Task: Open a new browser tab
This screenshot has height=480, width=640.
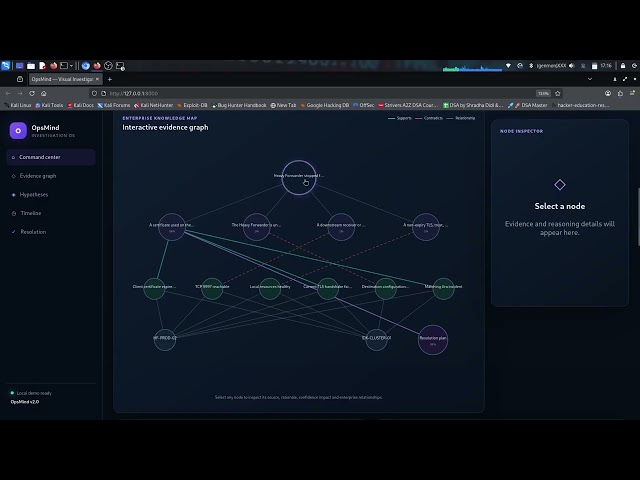Action: tap(110, 79)
